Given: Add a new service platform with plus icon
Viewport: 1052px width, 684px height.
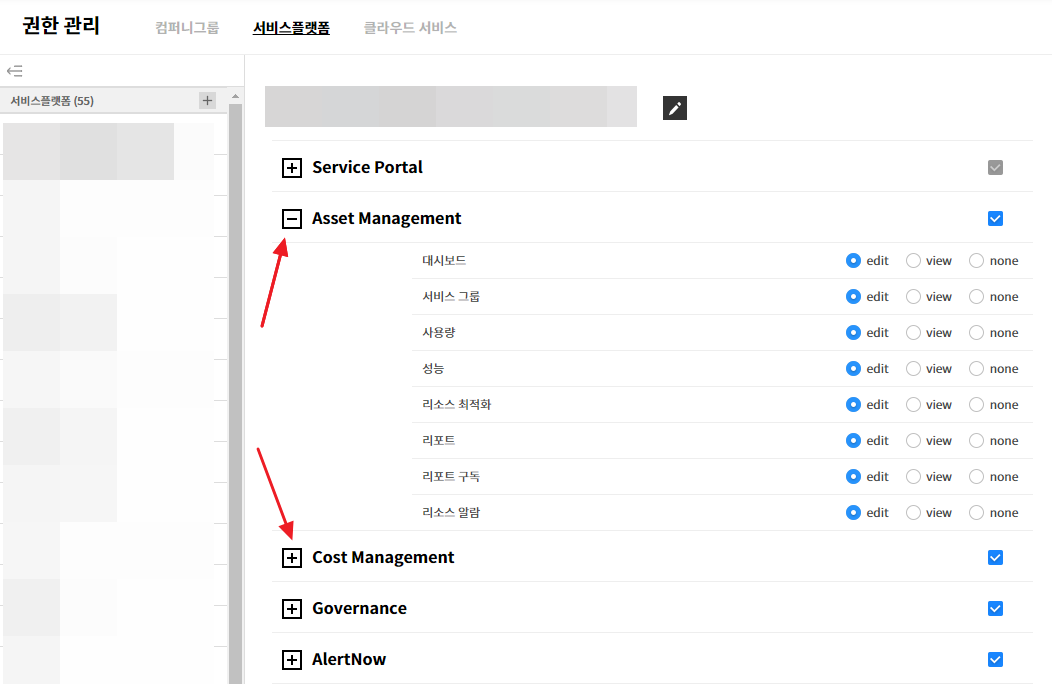Looking at the screenshot, I should (207, 100).
